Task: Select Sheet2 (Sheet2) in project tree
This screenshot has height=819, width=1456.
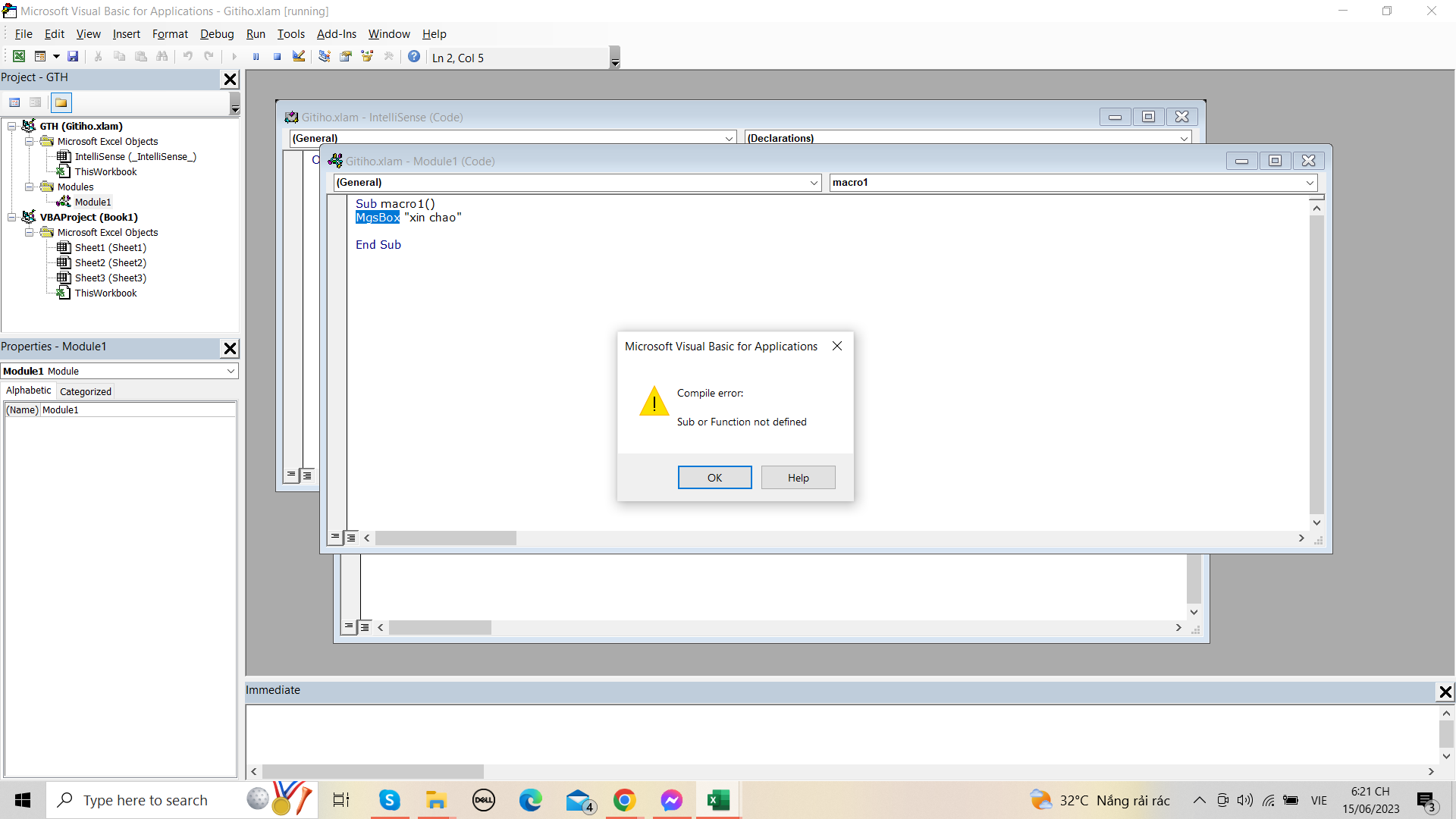Action: click(110, 263)
